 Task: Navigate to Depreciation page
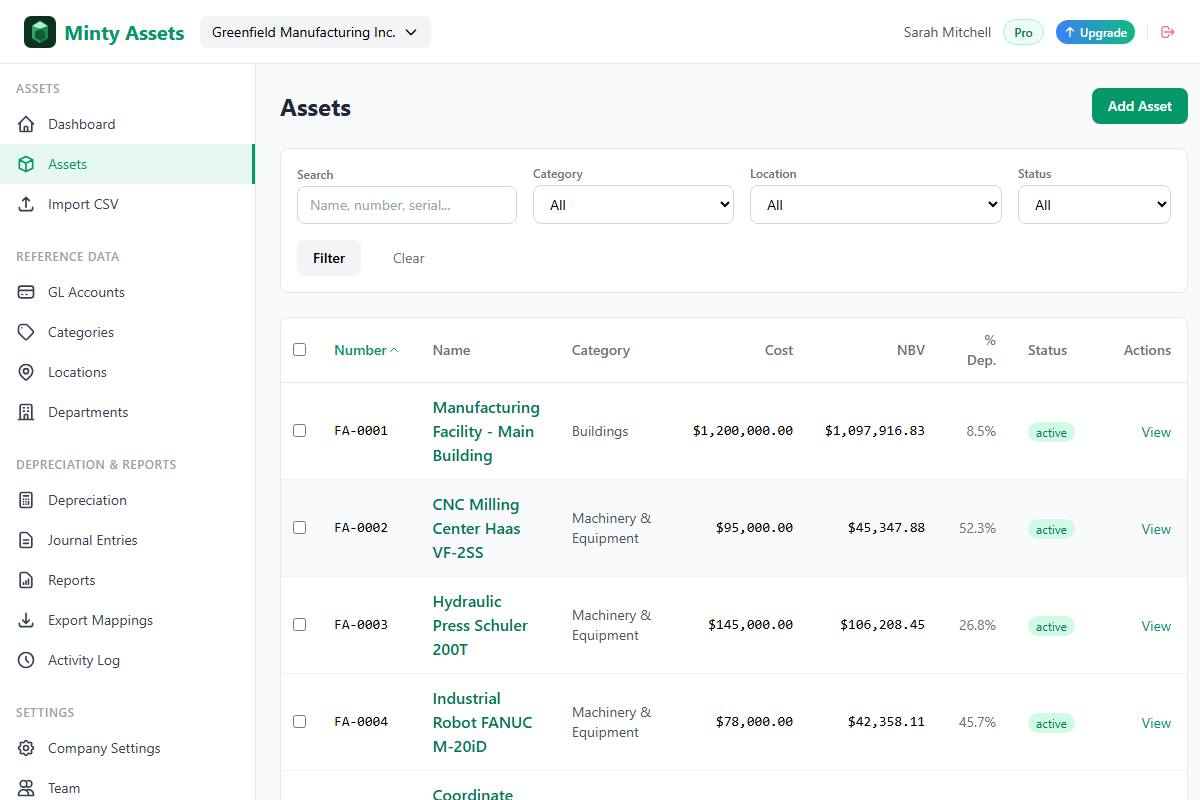coord(127,500)
